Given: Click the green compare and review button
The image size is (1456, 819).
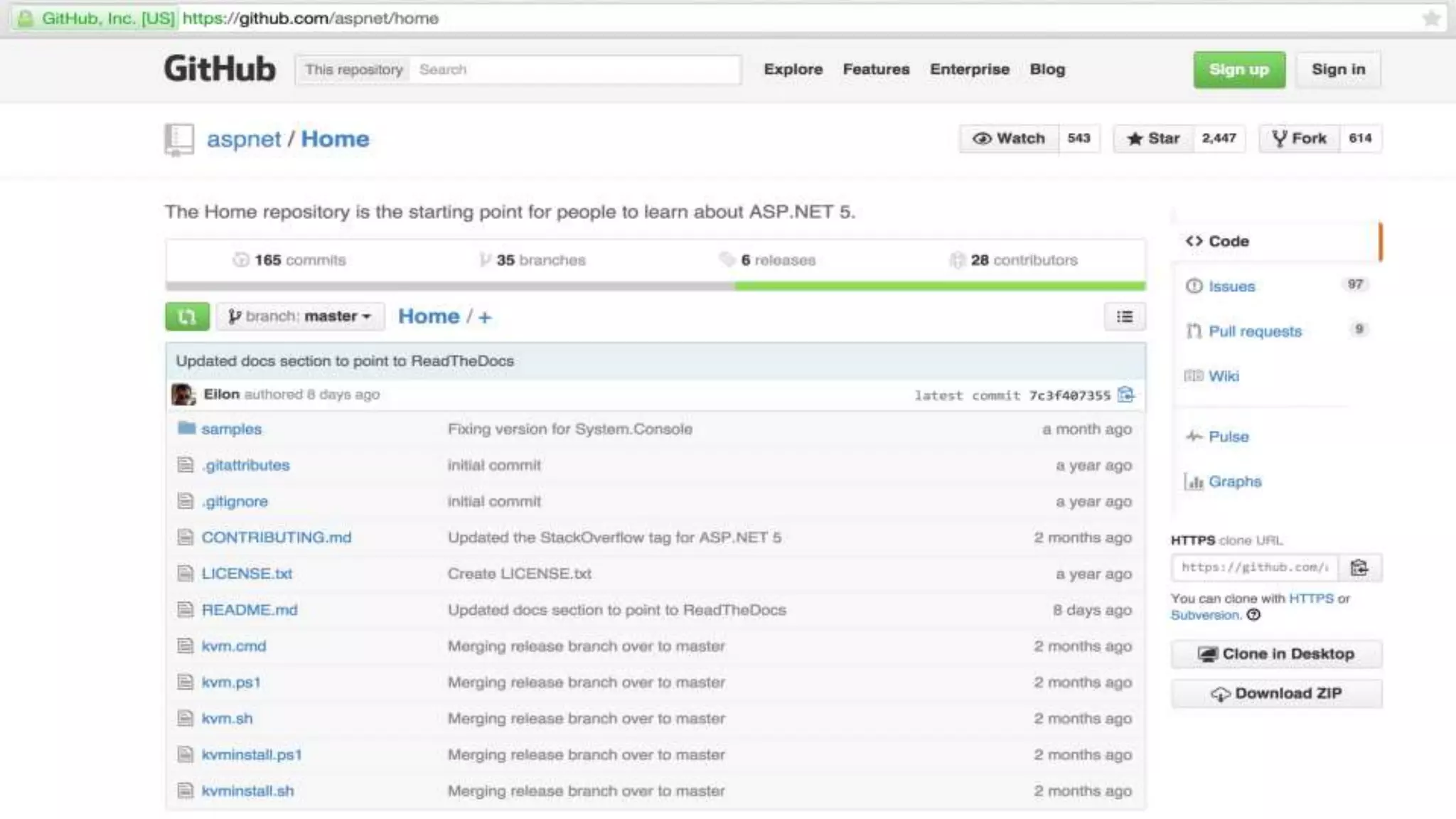Looking at the screenshot, I should click(x=187, y=316).
